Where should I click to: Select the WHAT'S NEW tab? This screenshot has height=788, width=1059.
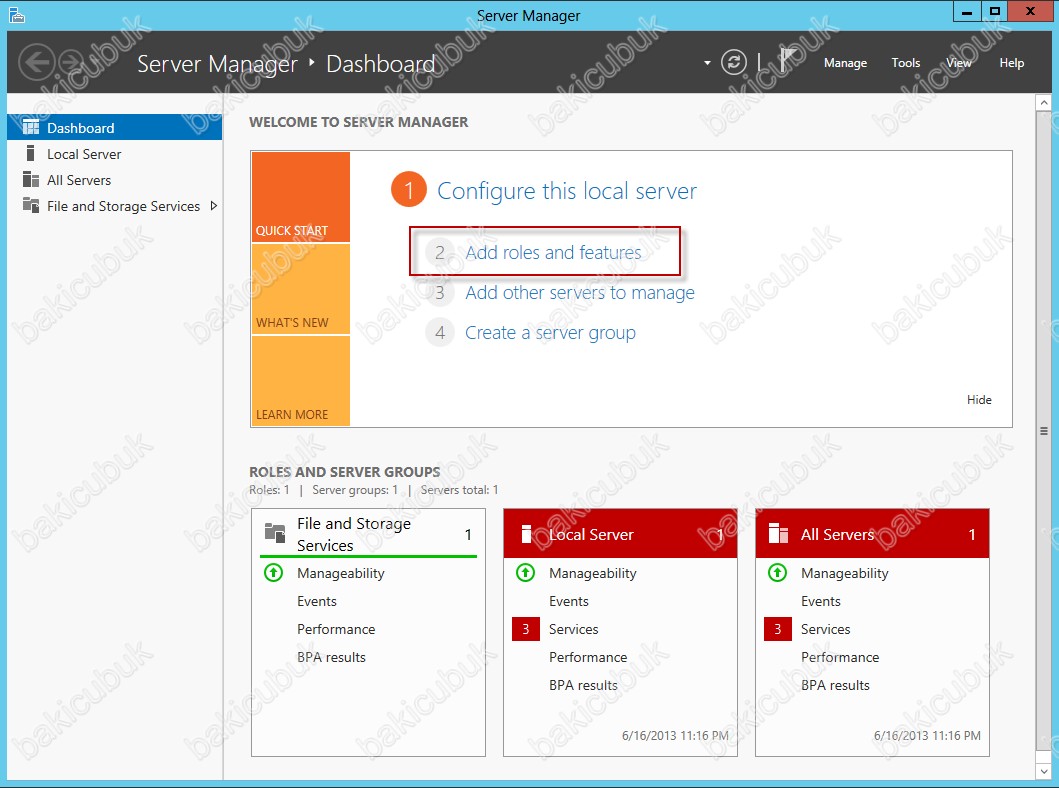301,289
